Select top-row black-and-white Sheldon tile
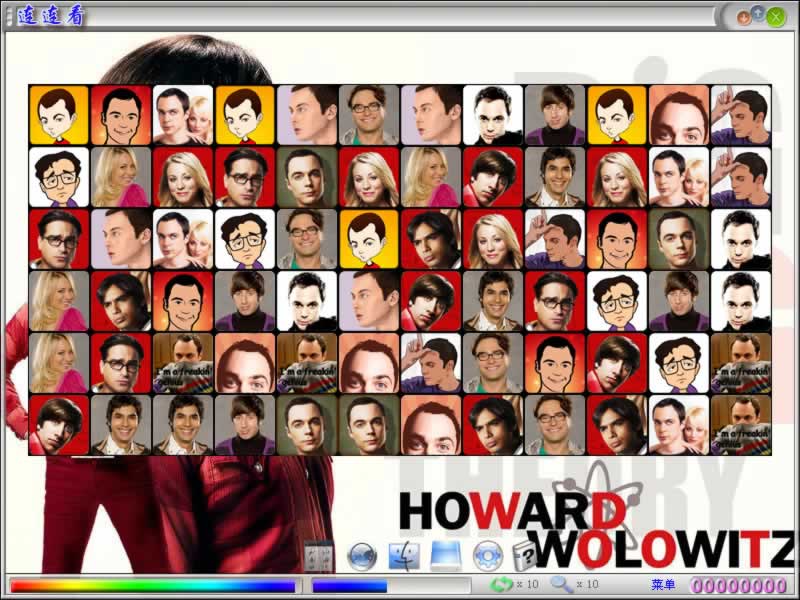This screenshot has height=600, width=800. click(493, 115)
